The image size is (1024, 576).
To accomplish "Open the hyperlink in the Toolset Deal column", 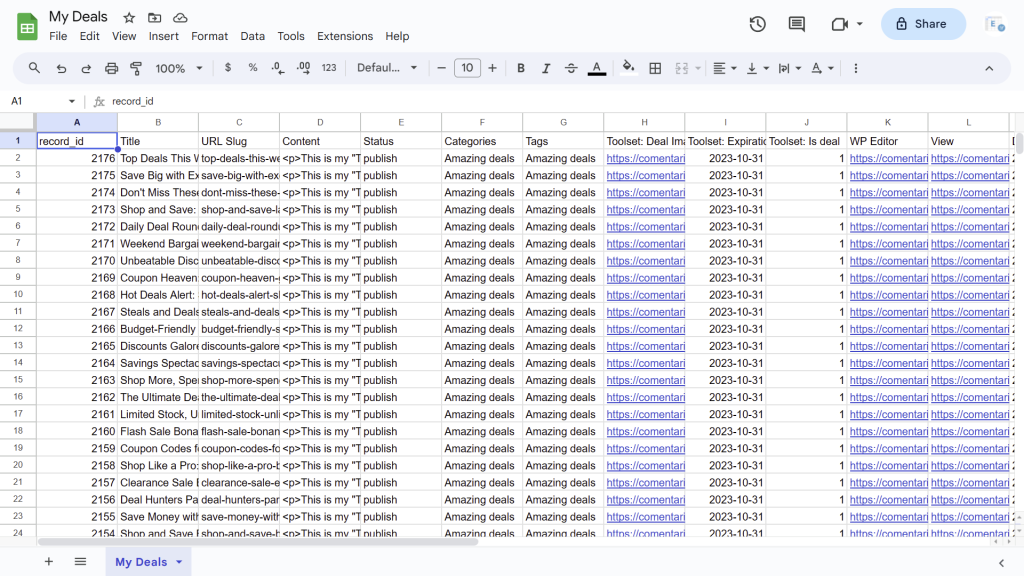I will coord(645,158).
